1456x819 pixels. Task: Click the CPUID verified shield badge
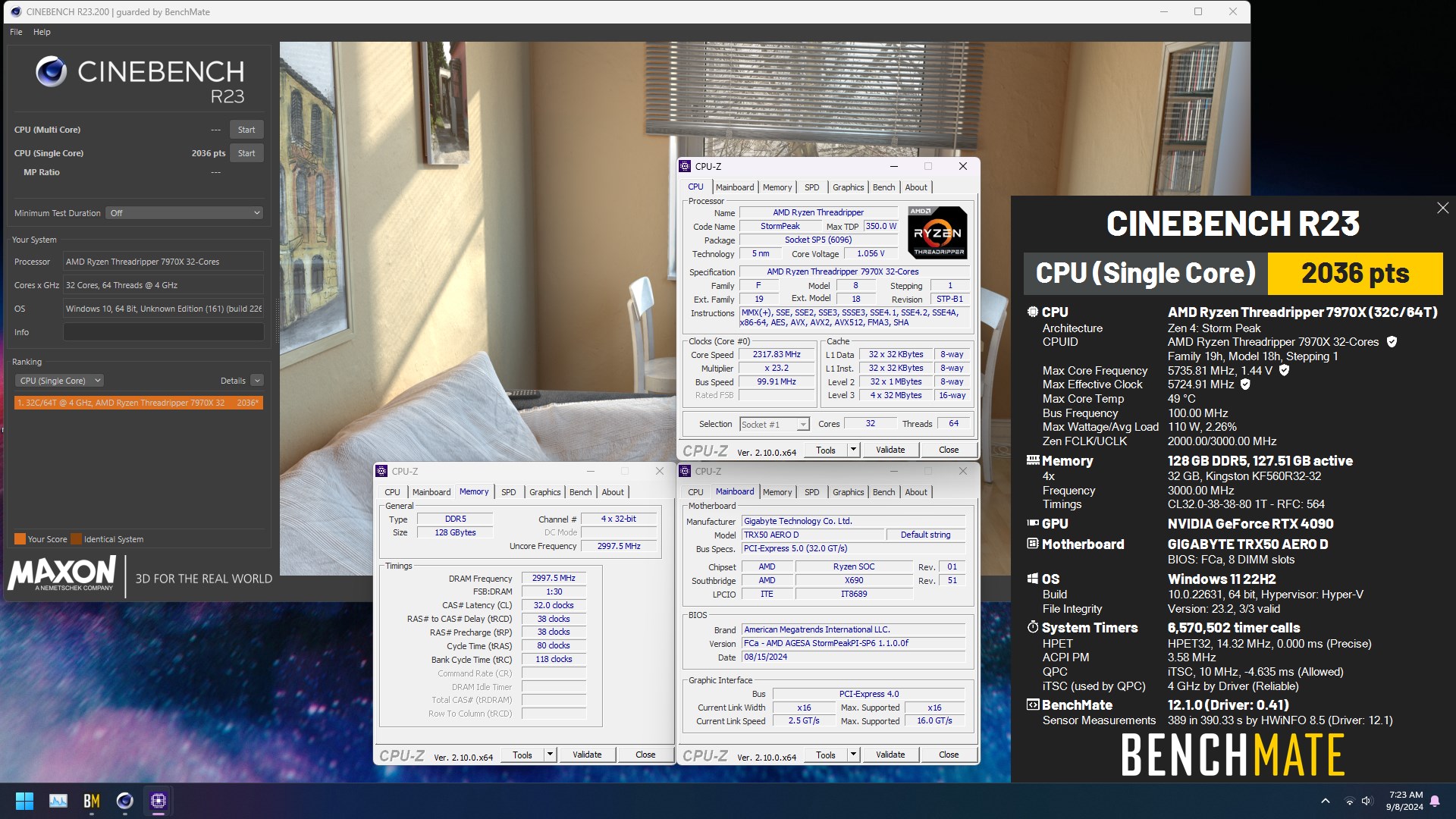(x=1392, y=342)
